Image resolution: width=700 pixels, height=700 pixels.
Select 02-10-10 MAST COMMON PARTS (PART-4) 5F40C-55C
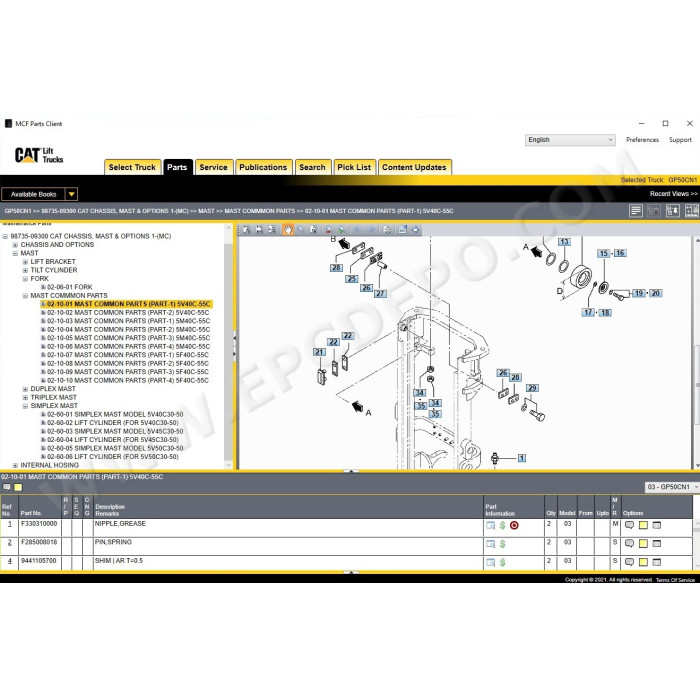tap(128, 381)
